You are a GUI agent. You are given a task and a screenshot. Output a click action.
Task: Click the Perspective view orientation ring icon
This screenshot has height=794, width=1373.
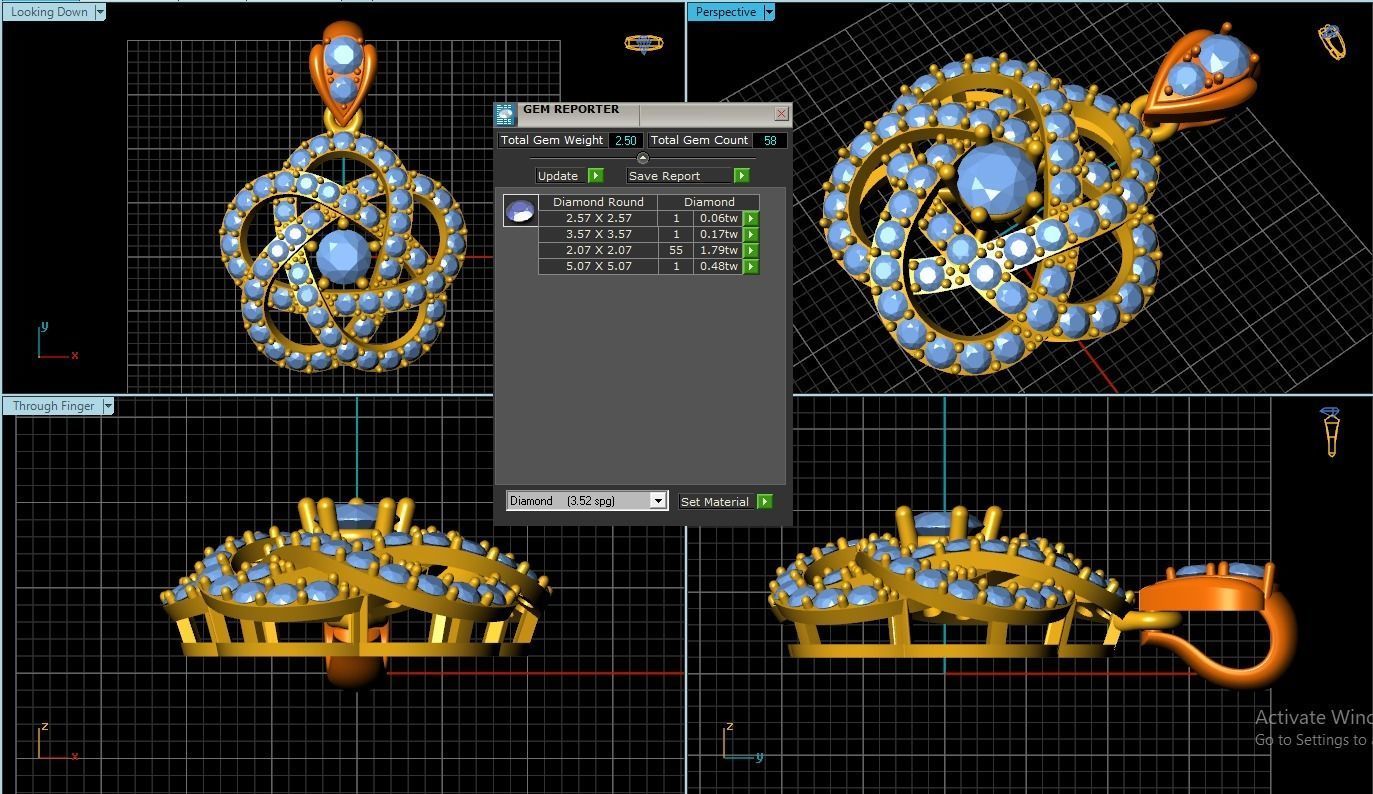(1332, 42)
